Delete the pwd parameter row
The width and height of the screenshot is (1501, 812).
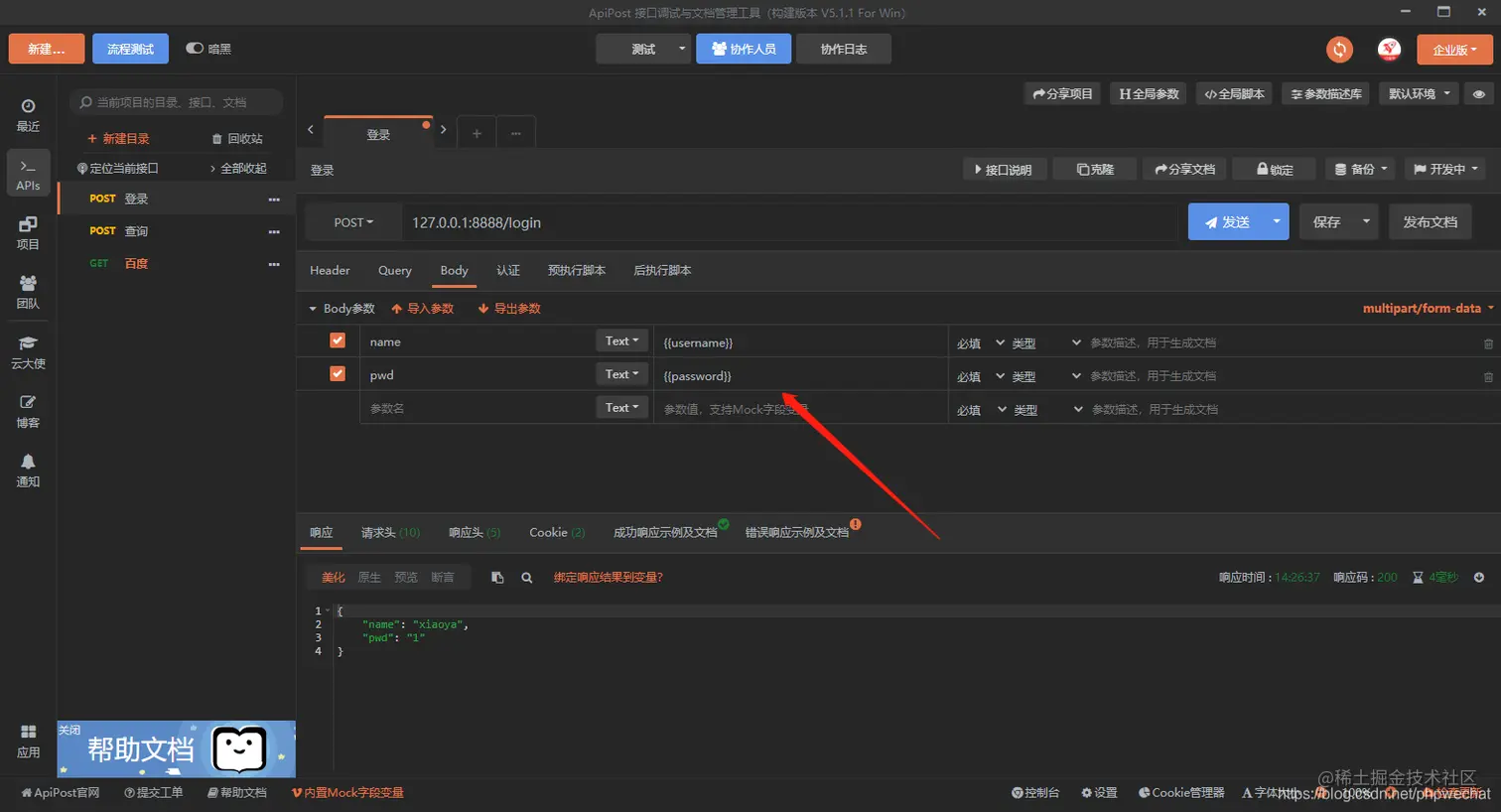pos(1488,377)
